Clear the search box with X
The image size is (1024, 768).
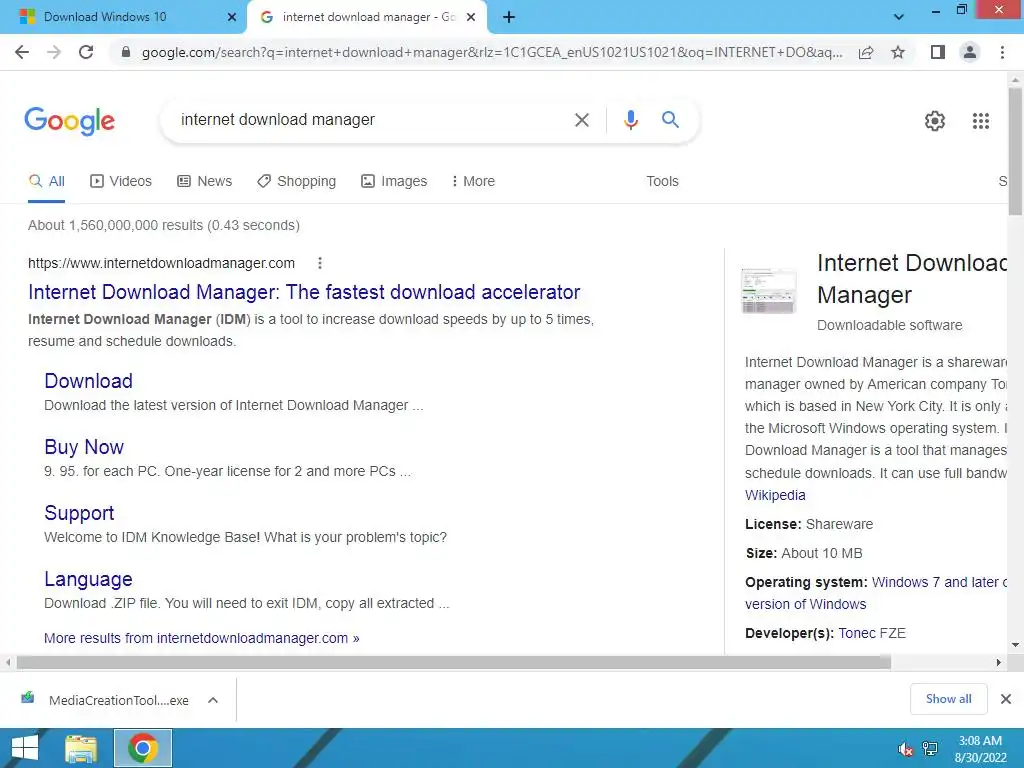581,120
